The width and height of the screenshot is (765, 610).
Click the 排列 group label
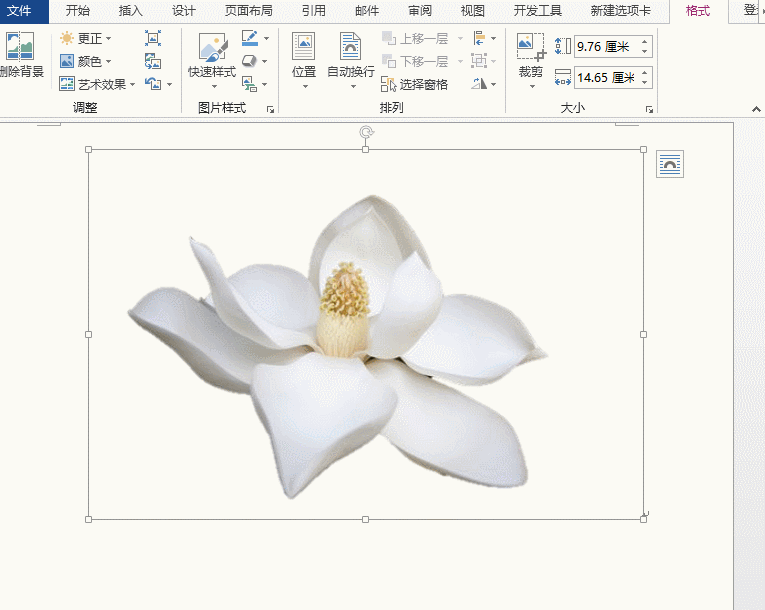(391, 108)
